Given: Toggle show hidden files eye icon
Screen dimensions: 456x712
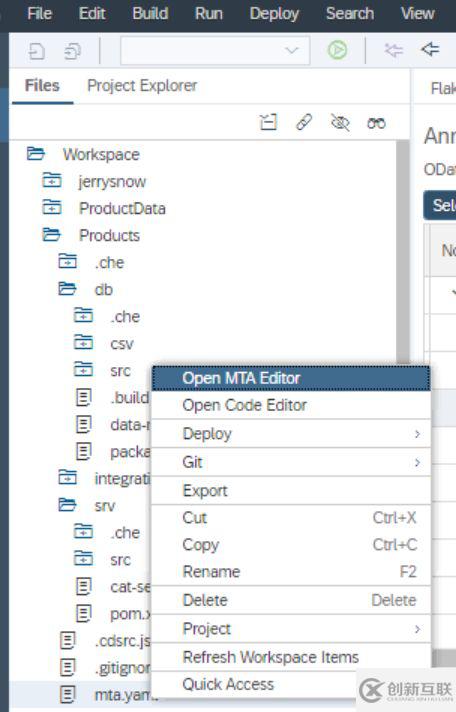Looking at the screenshot, I should [x=340, y=123].
